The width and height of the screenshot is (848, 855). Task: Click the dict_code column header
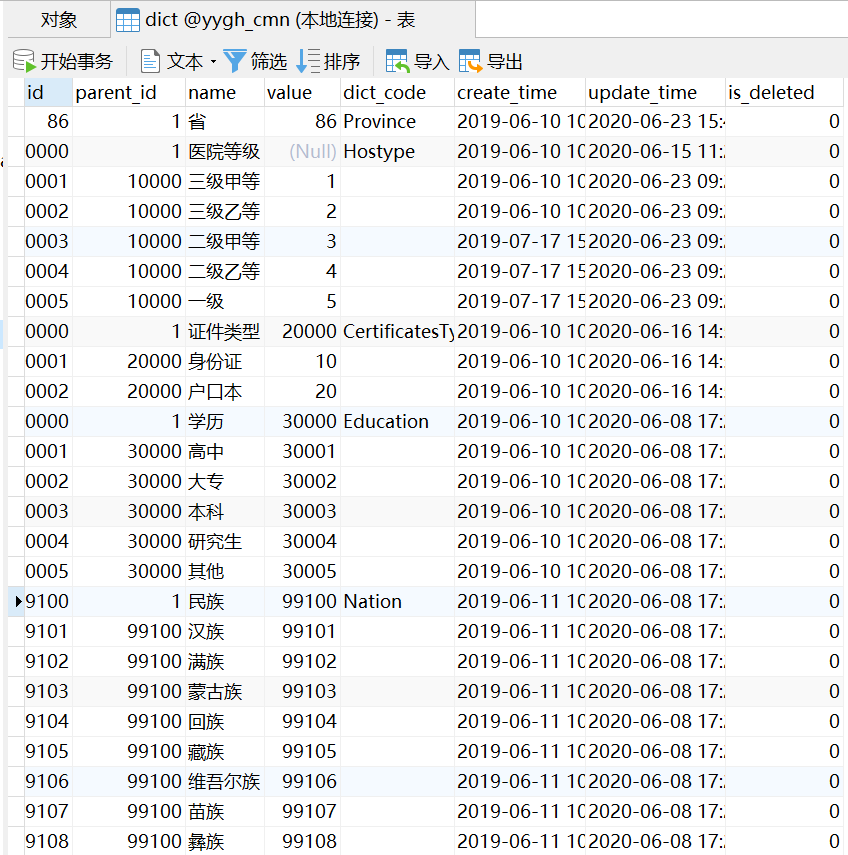tap(397, 92)
